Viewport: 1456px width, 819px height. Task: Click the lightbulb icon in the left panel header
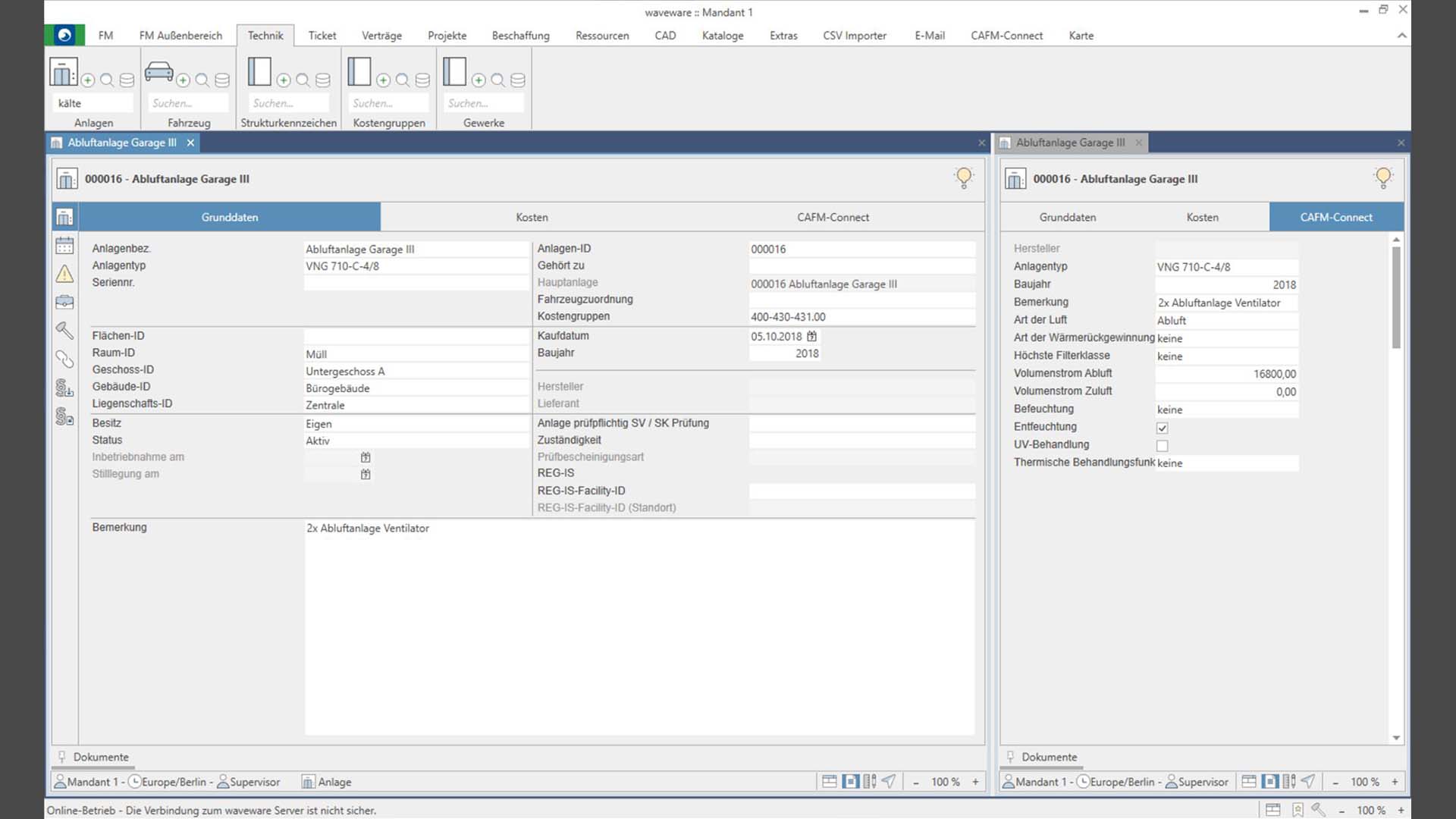[963, 178]
